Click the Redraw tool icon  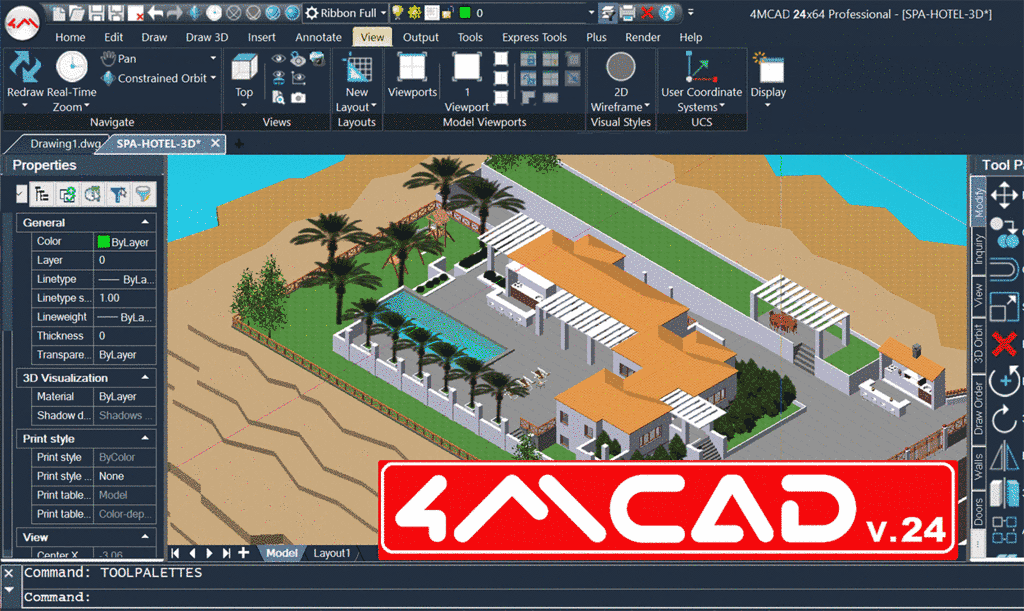(25, 67)
